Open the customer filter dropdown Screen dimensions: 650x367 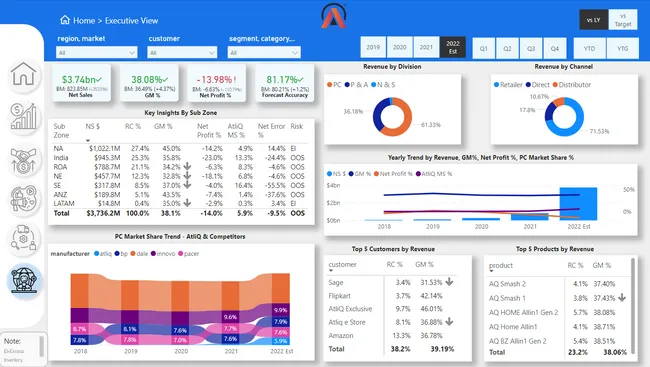coord(182,52)
